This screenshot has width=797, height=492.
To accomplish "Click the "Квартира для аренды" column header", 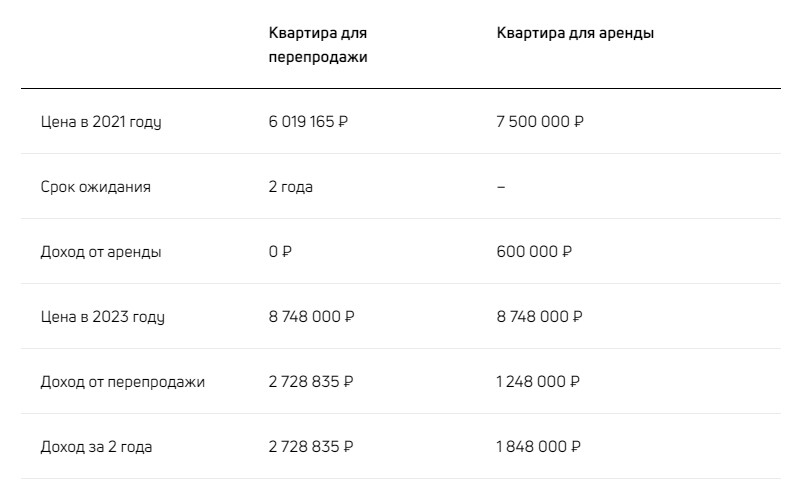I will (575, 33).
